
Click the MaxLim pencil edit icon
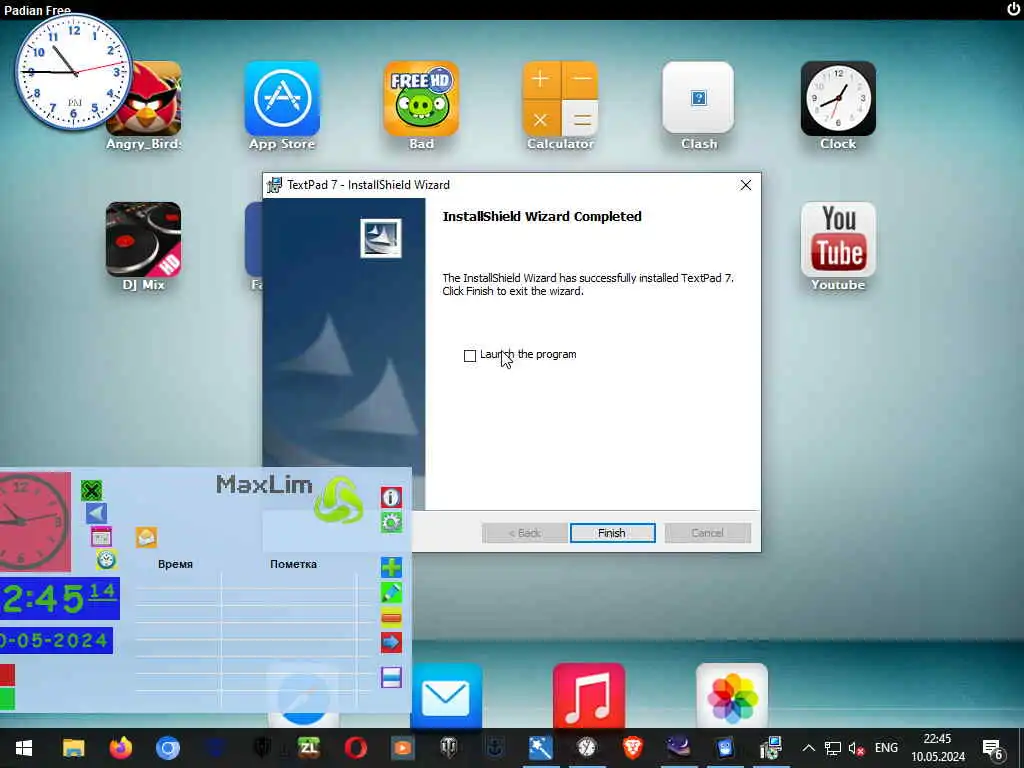tap(391, 593)
